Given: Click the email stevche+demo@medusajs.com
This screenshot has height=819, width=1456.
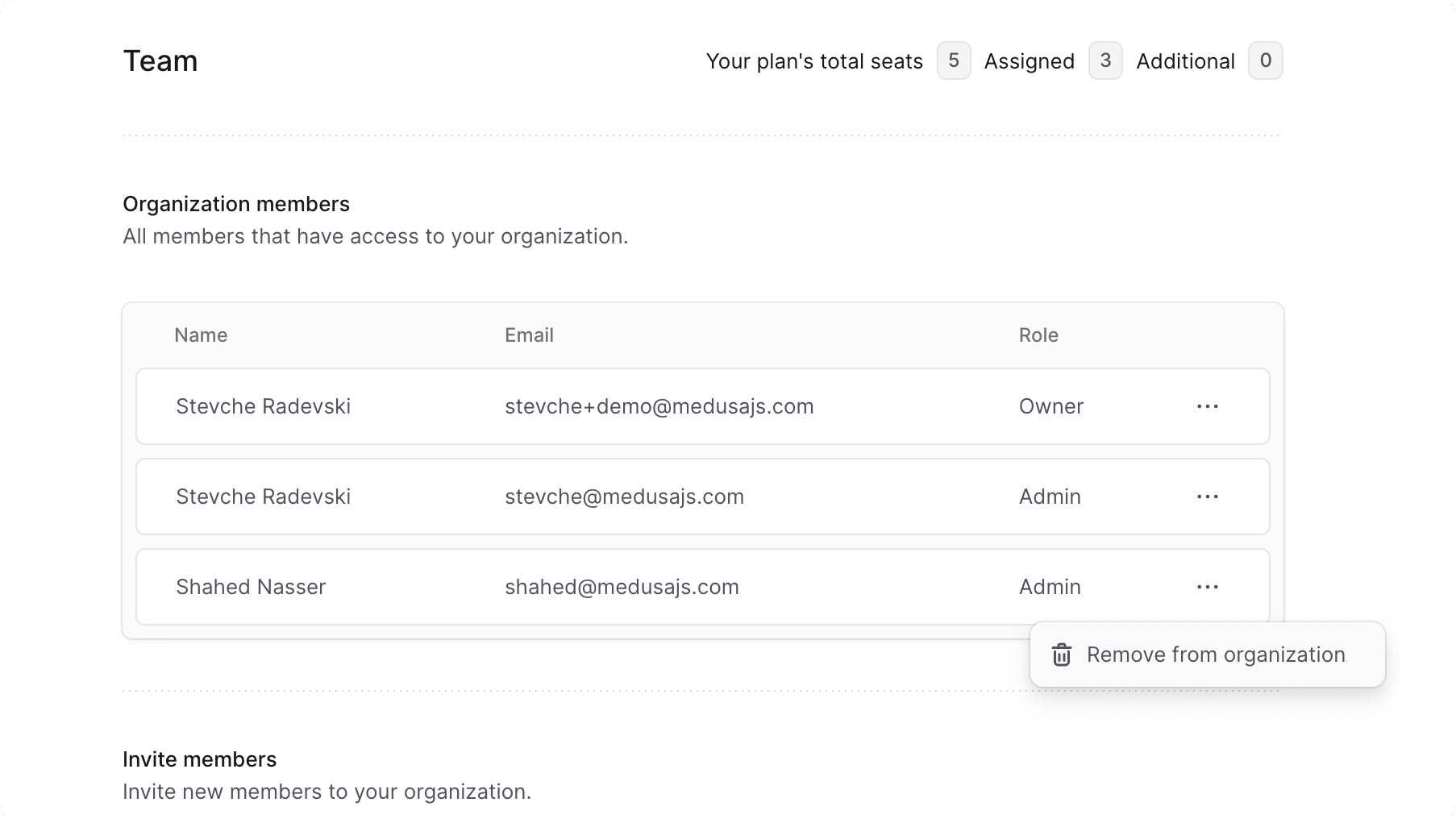Looking at the screenshot, I should 659,406.
